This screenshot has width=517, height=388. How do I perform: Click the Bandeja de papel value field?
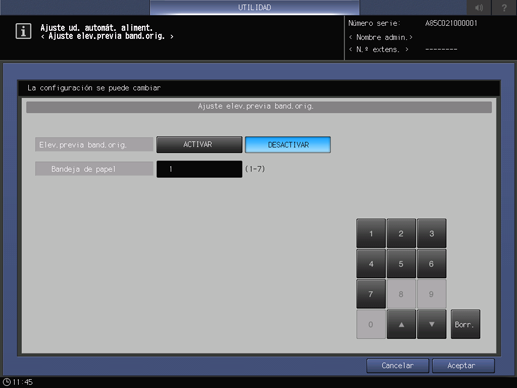(x=199, y=169)
